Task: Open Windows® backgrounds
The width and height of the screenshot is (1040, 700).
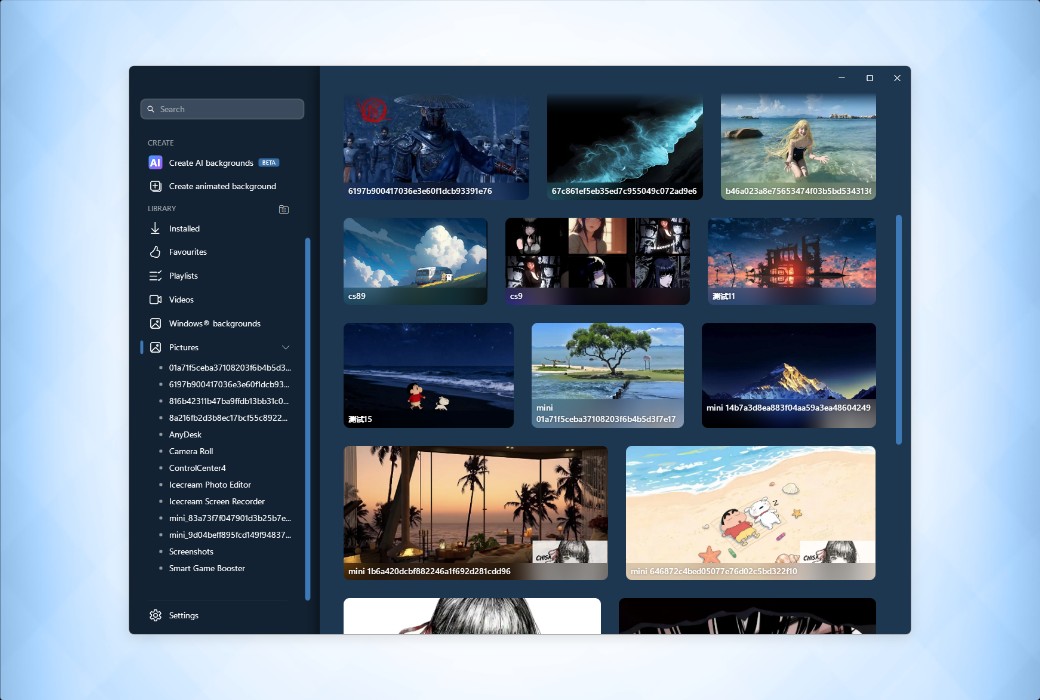Action: (214, 324)
